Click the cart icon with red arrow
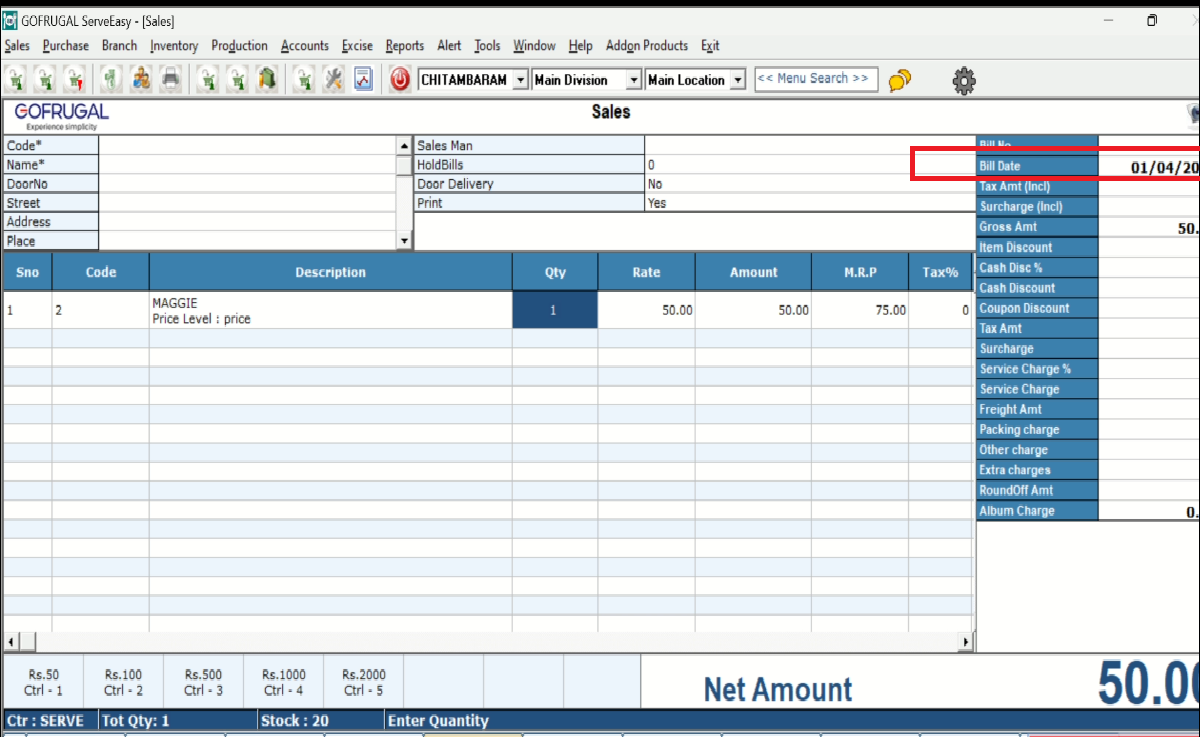1200x755 pixels. tap(76, 79)
